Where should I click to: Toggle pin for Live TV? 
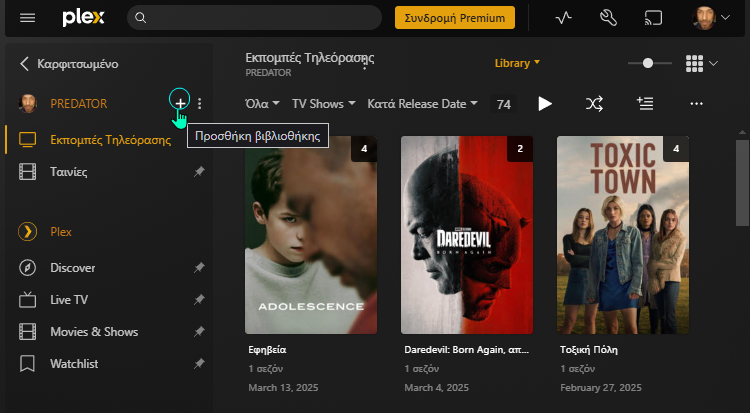(199, 300)
